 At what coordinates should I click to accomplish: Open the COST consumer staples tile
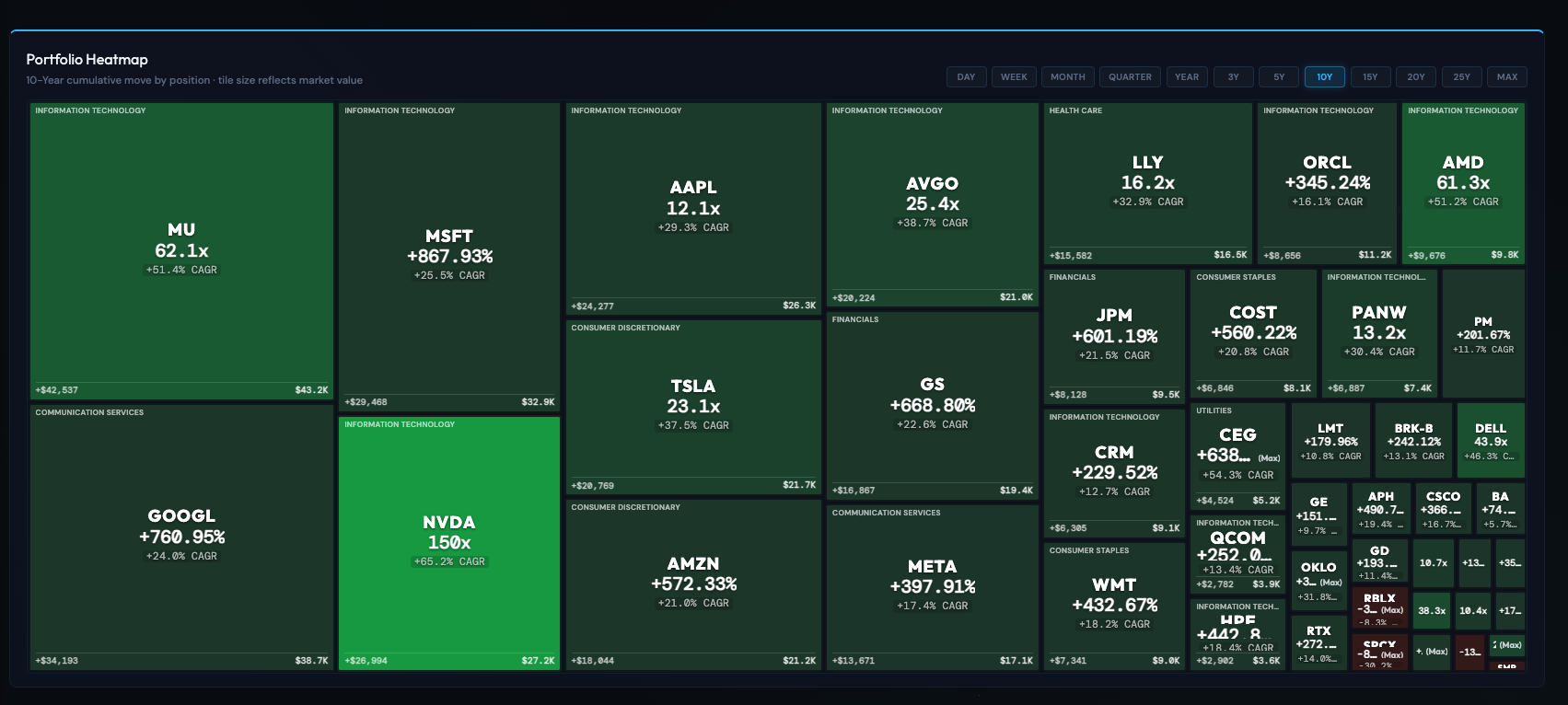(x=1253, y=333)
